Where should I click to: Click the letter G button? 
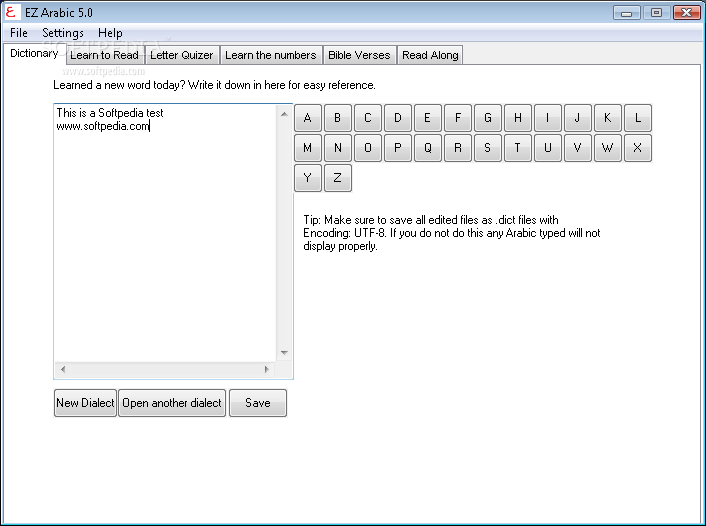click(x=488, y=118)
